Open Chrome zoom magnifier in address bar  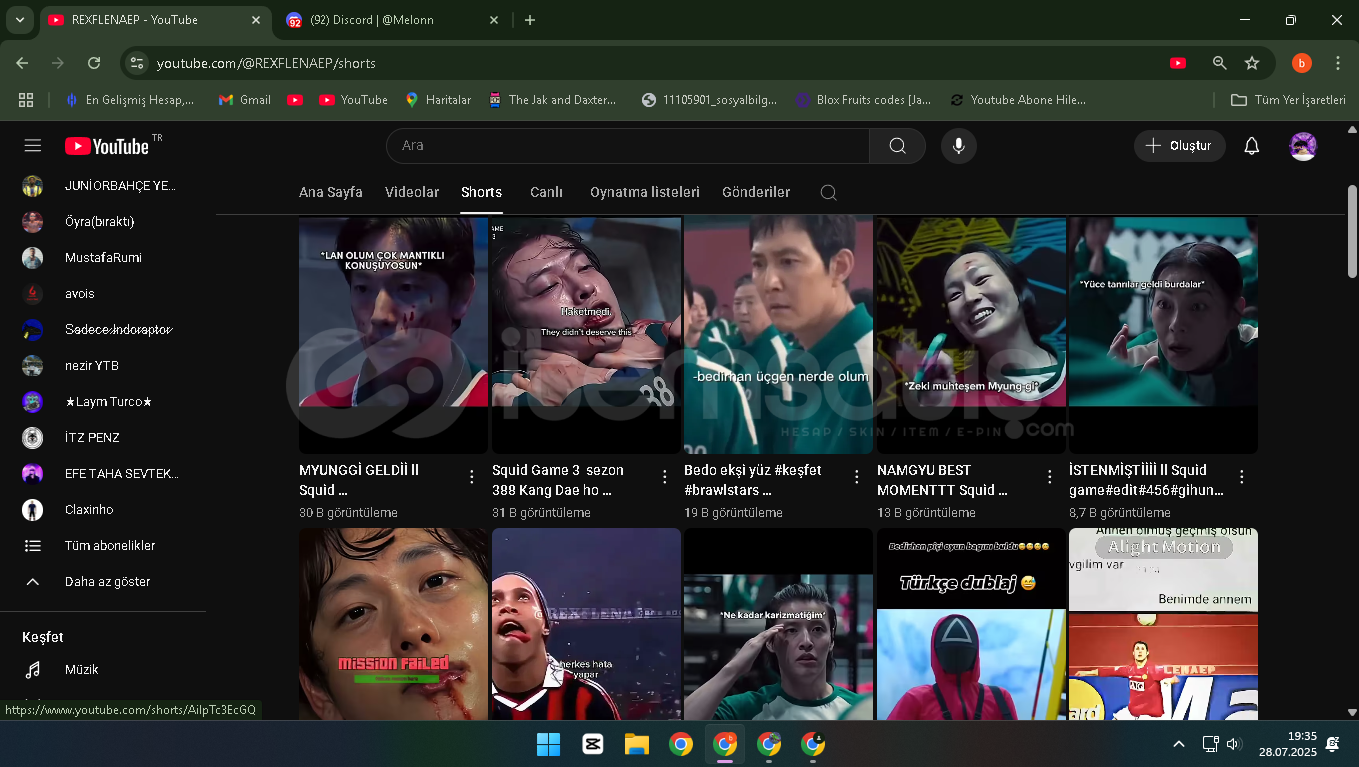(1219, 63)
